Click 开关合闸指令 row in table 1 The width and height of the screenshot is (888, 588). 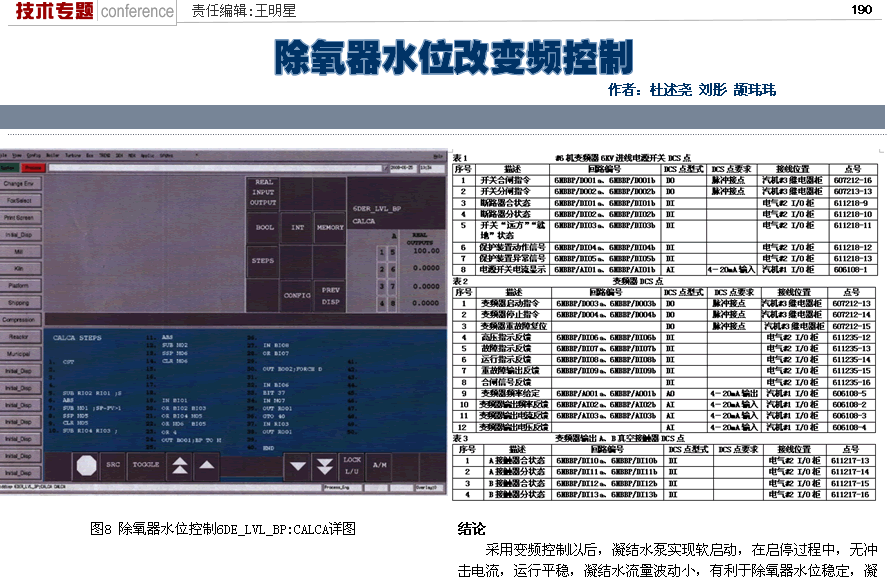(x=664, y=180)
